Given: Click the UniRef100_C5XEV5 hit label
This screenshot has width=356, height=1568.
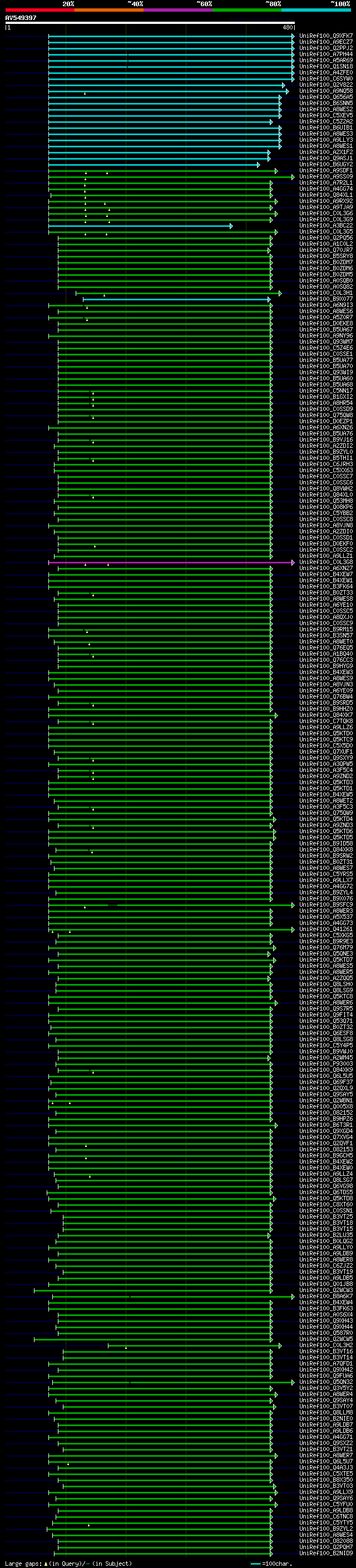Looking at the screenshot, I should pos(325,116).
